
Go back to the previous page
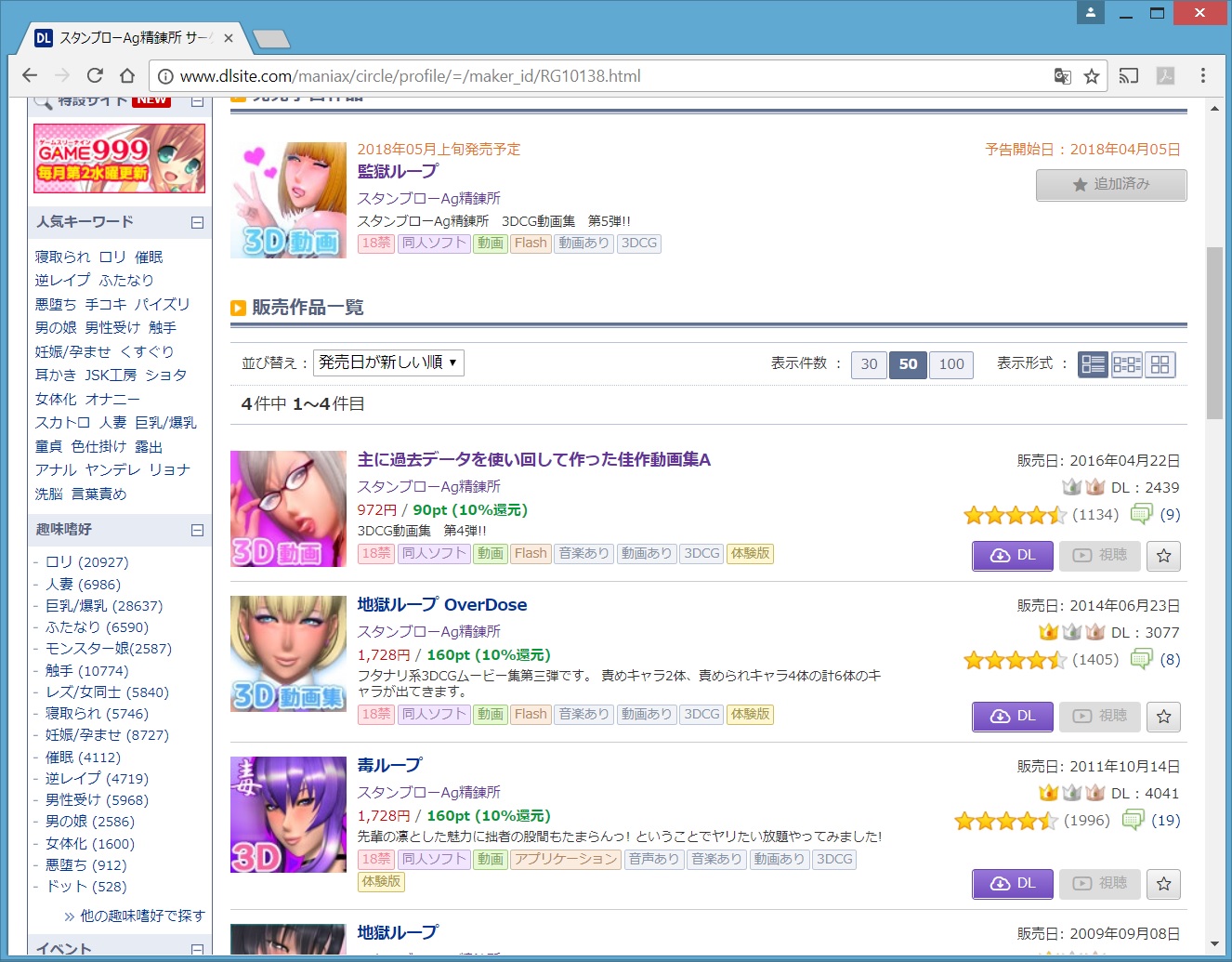(x=30, y=76)
